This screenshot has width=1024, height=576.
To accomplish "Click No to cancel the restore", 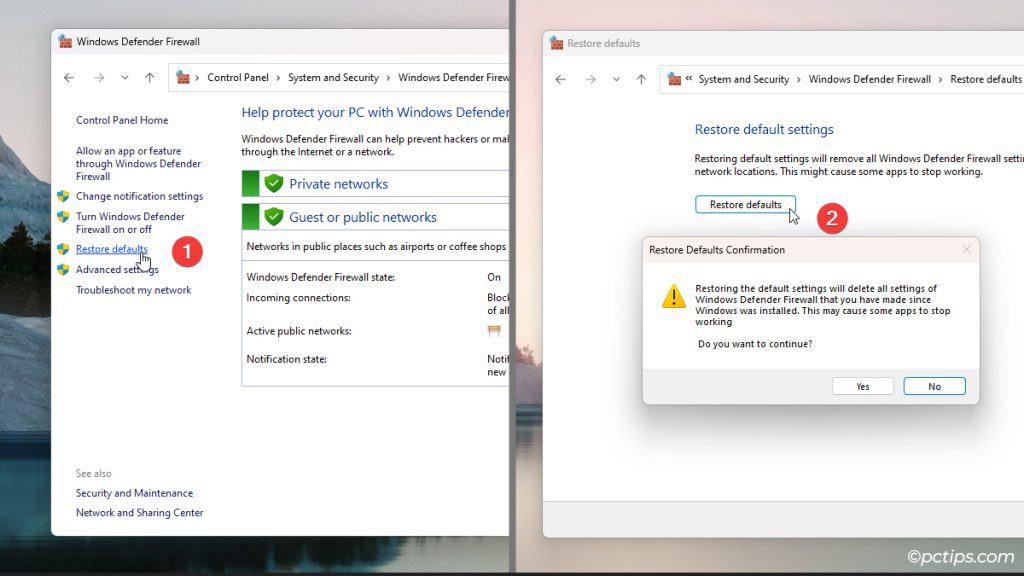I will click(x=933, y=386).
